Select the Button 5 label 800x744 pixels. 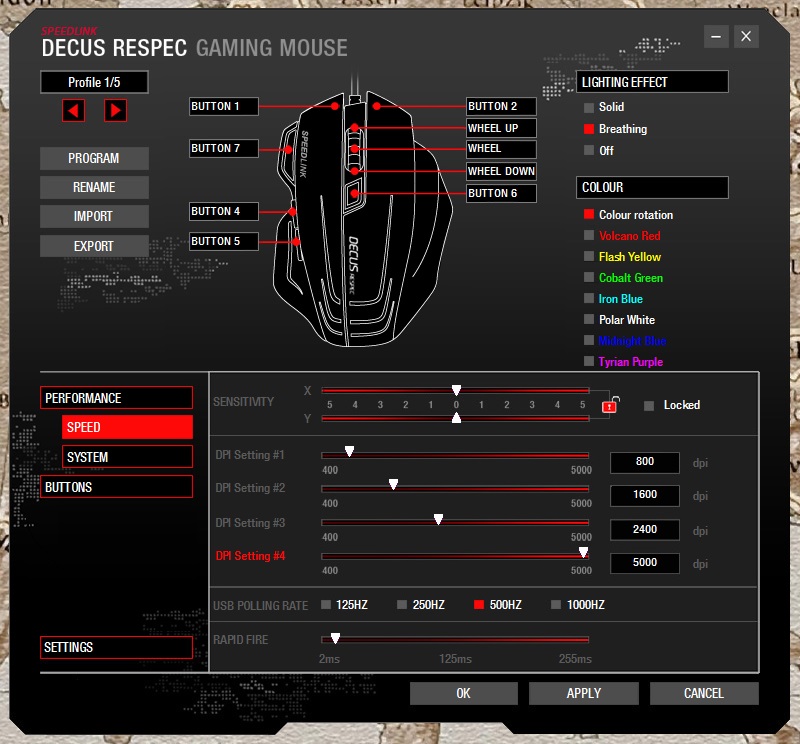[x=223, y=241]
